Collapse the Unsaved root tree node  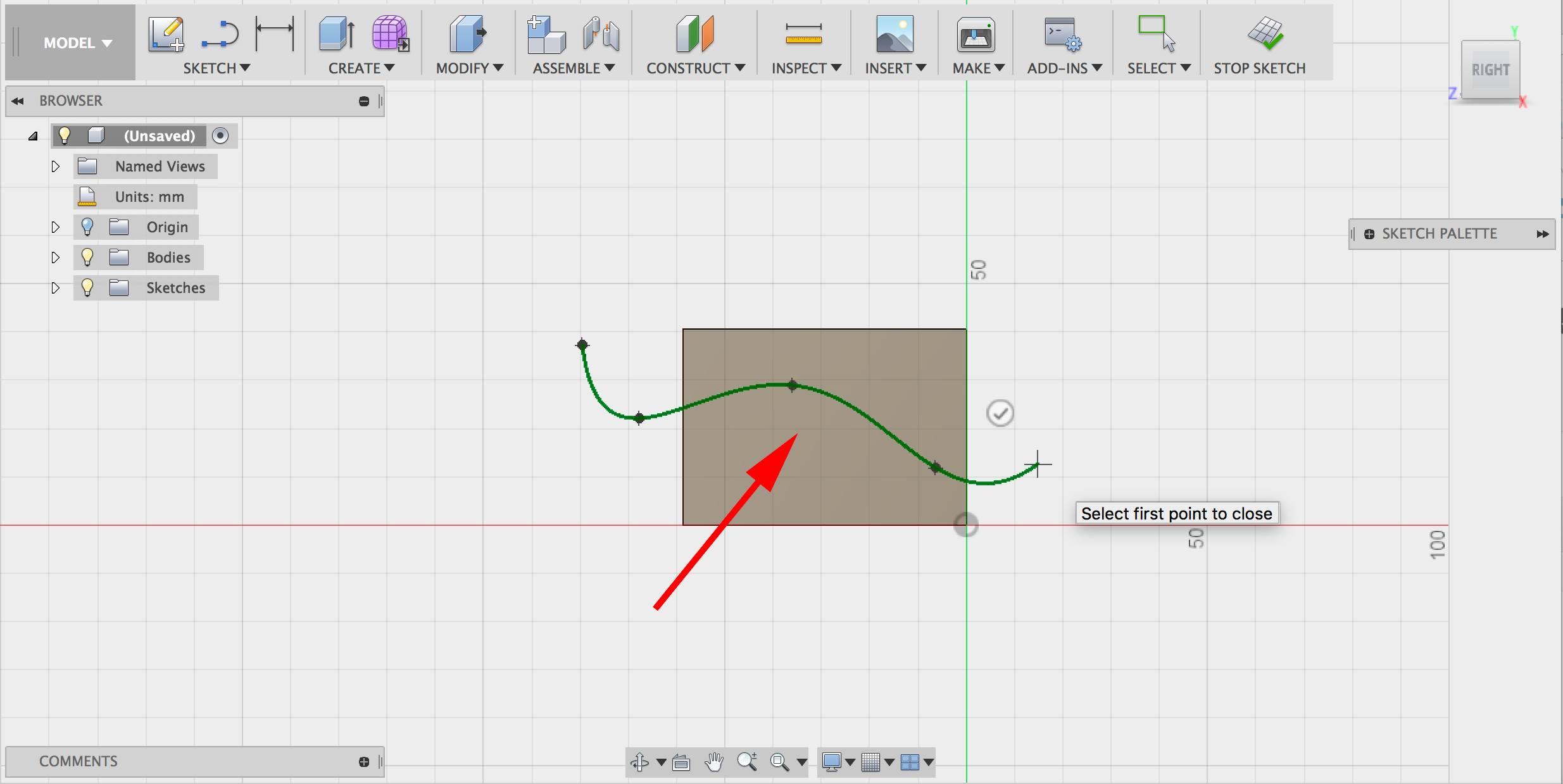tap(33, 136)
